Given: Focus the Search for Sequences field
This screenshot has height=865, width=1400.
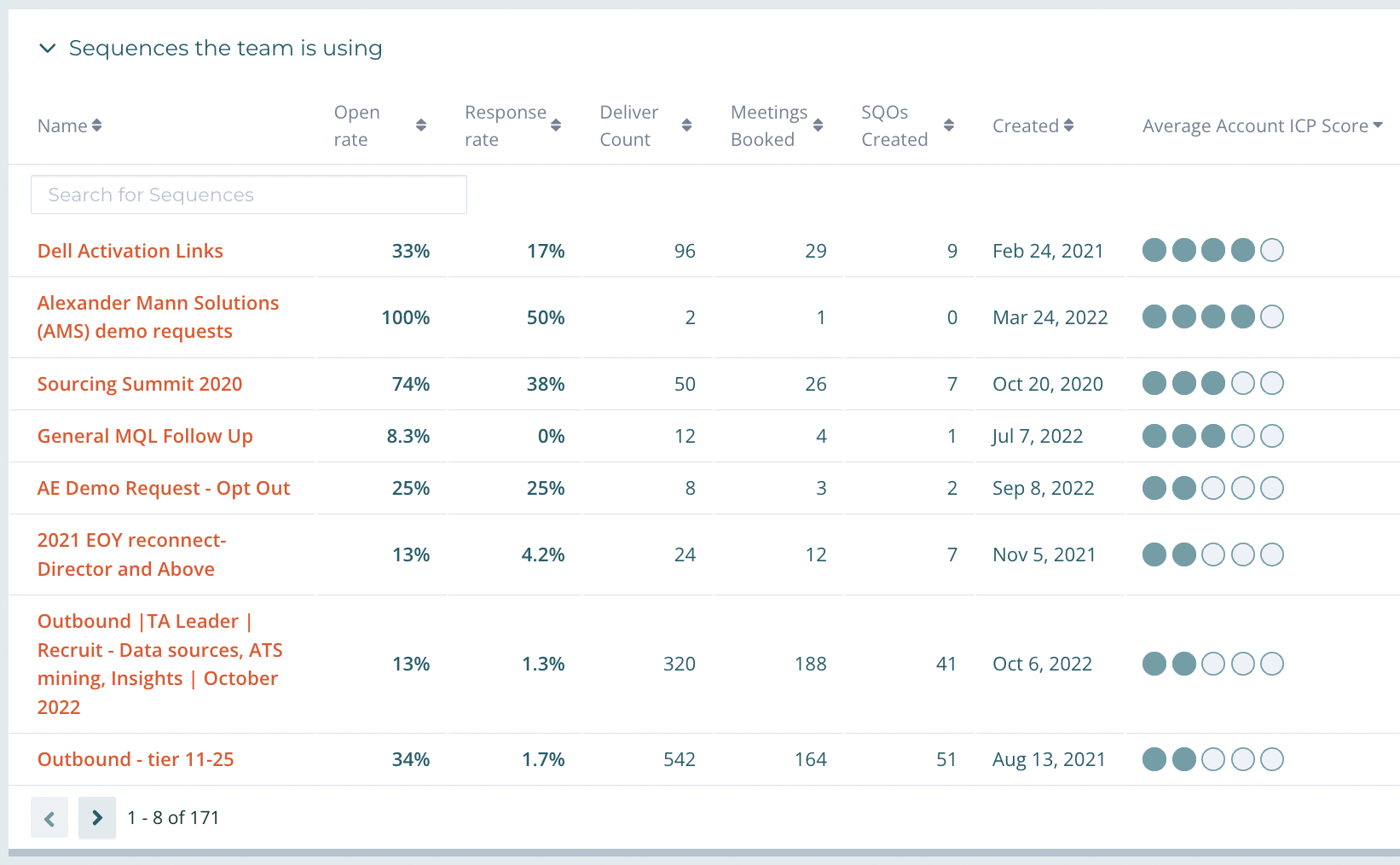Looking at the screenshot, I should 249,194.
